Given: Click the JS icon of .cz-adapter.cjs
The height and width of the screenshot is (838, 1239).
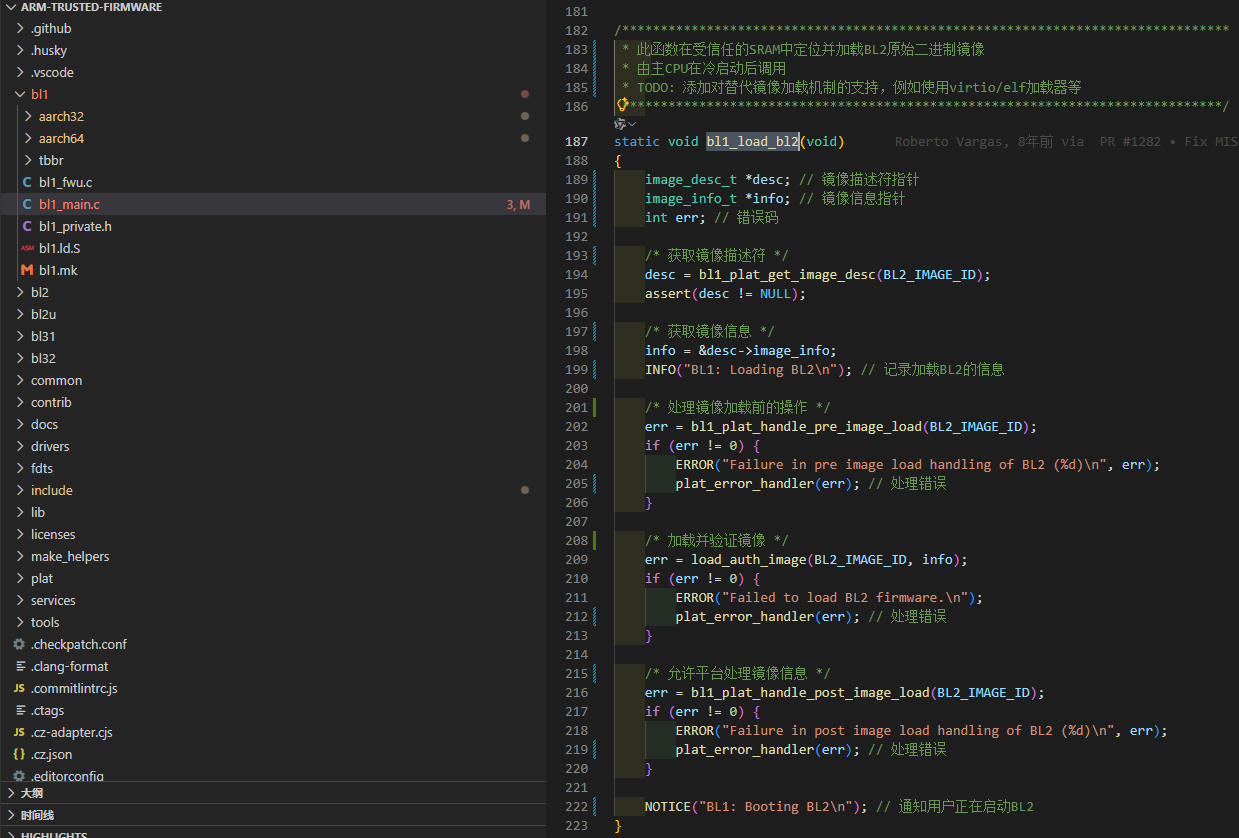Looking at the screenshot, I should [x=19, y=732].
